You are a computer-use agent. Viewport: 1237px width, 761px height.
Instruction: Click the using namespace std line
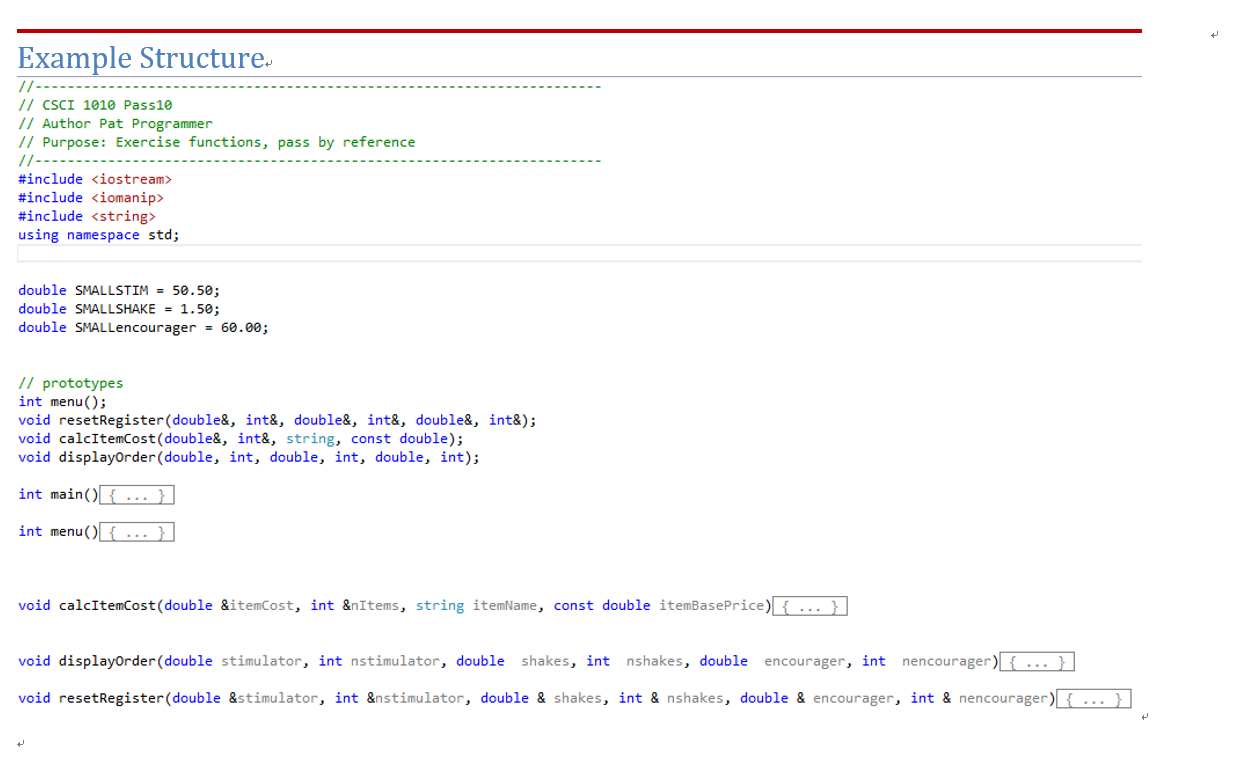point(97,234)
